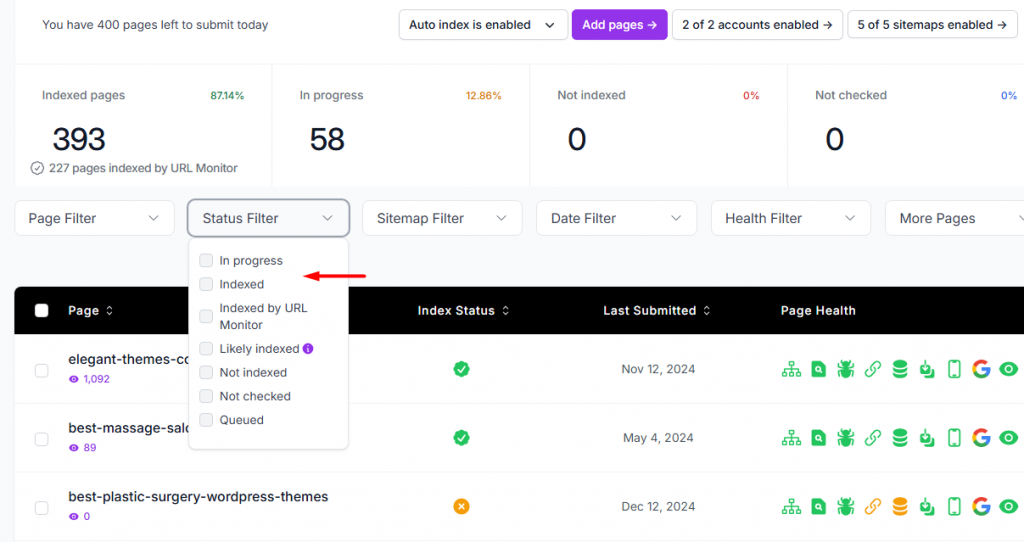Toggle select-all checkbox in table header
Viewport: 1024px width, 542px height.
(42, 311)
